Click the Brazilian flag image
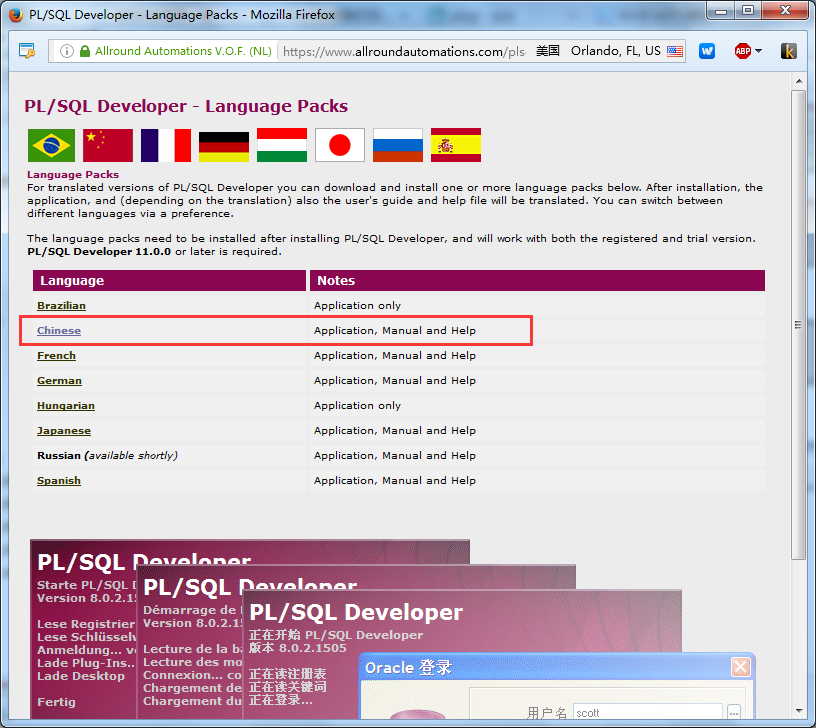 point(51,145)
